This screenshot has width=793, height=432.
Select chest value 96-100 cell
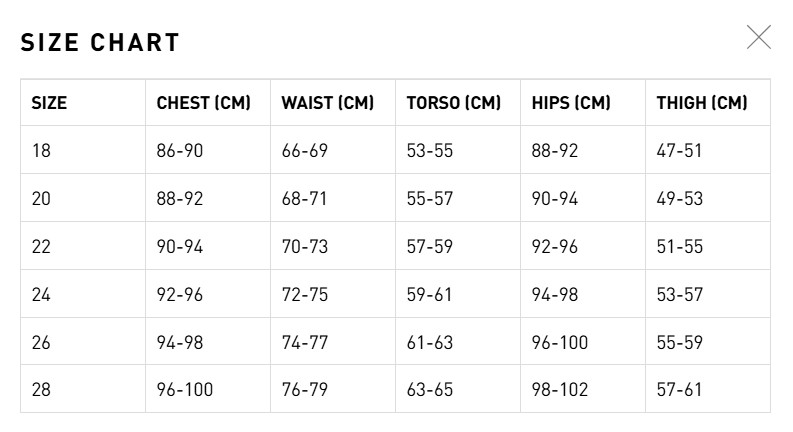(185, 390)
